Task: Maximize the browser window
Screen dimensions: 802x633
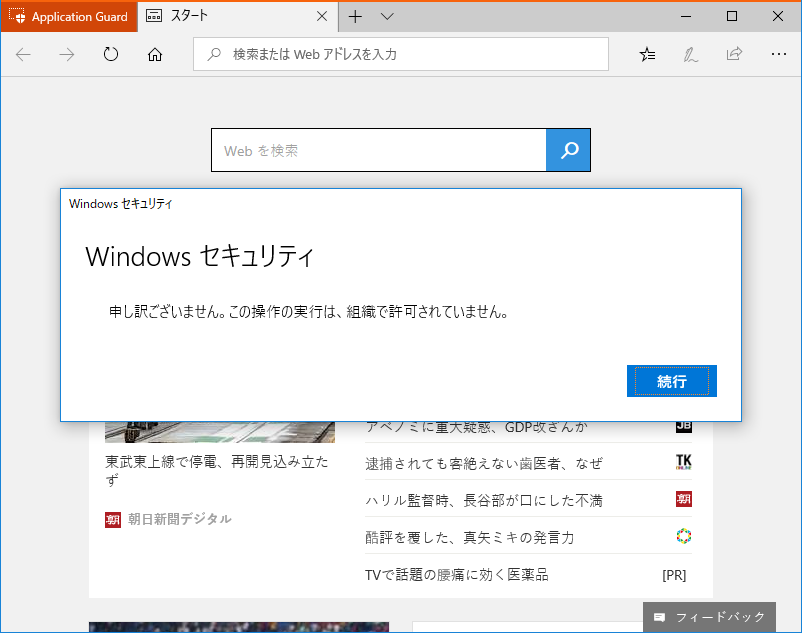Action: click(732, 16)
